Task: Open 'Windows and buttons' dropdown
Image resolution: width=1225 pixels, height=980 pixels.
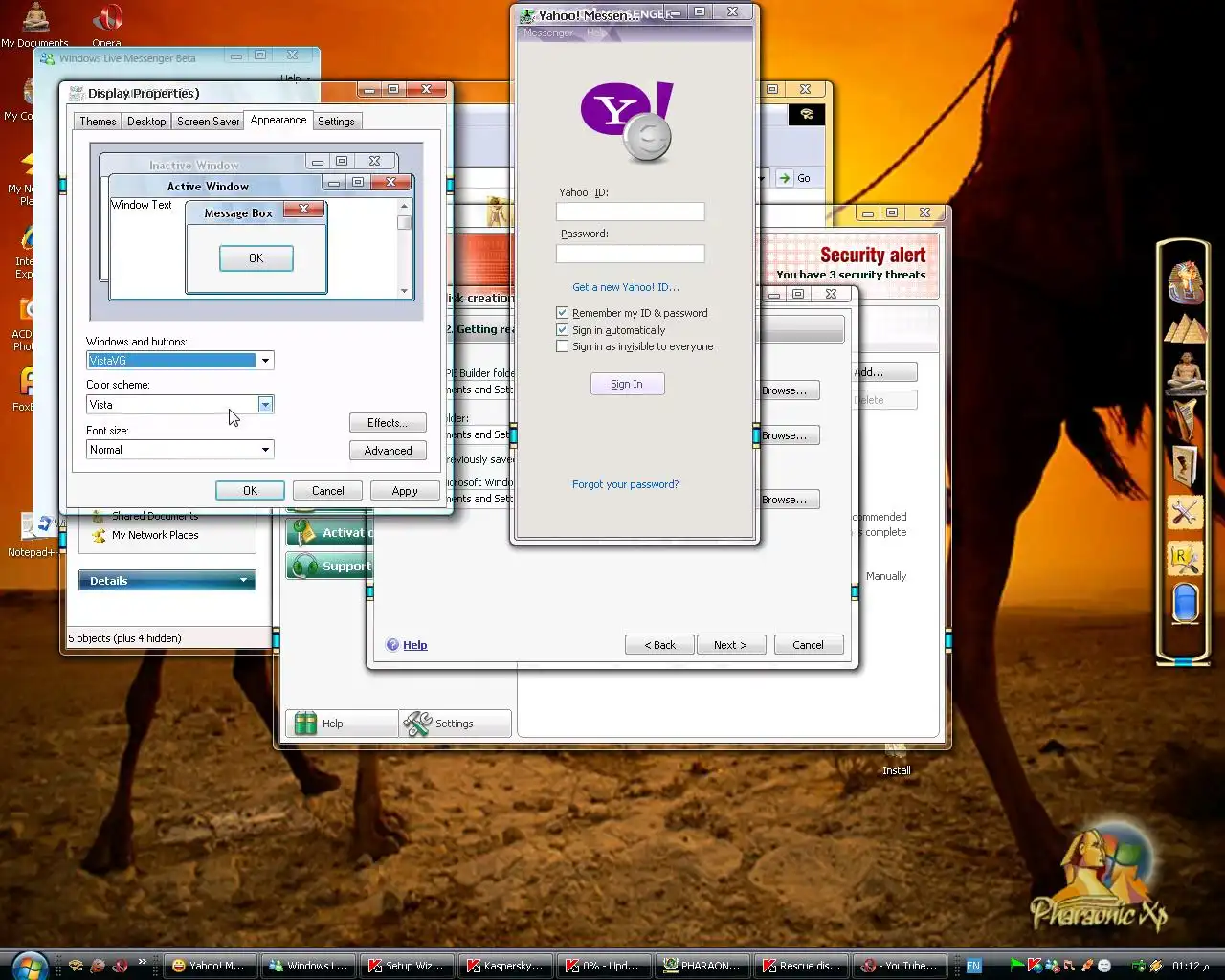Action: coord(266,361)
